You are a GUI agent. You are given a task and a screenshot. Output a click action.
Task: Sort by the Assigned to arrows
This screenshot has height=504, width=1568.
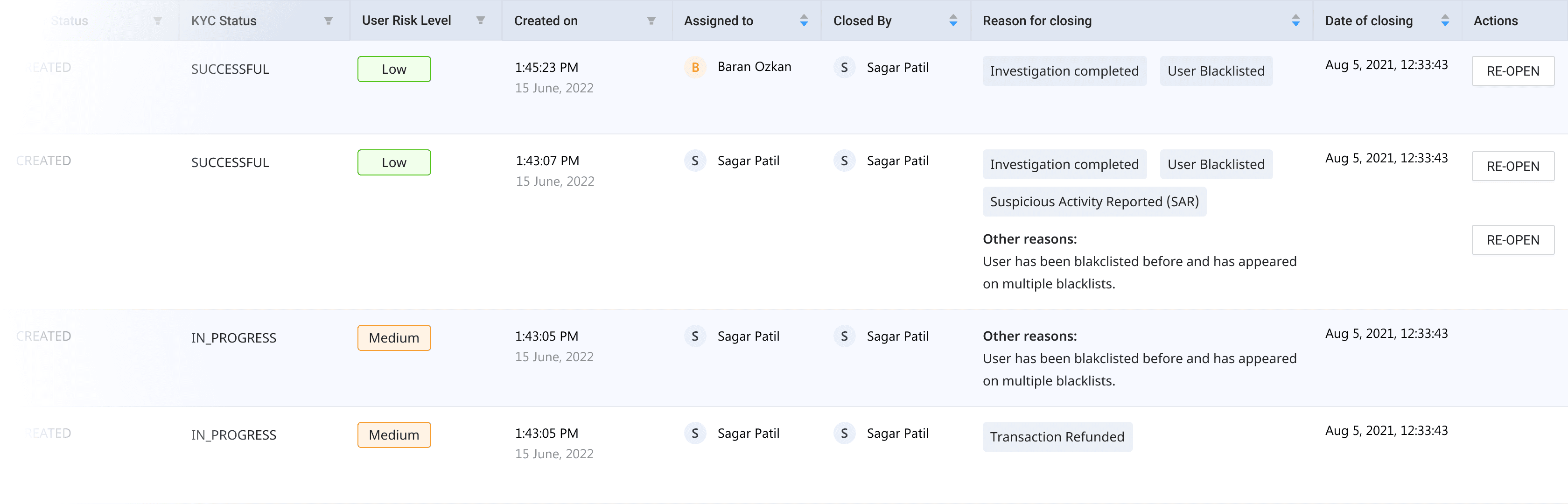(804, 21)
